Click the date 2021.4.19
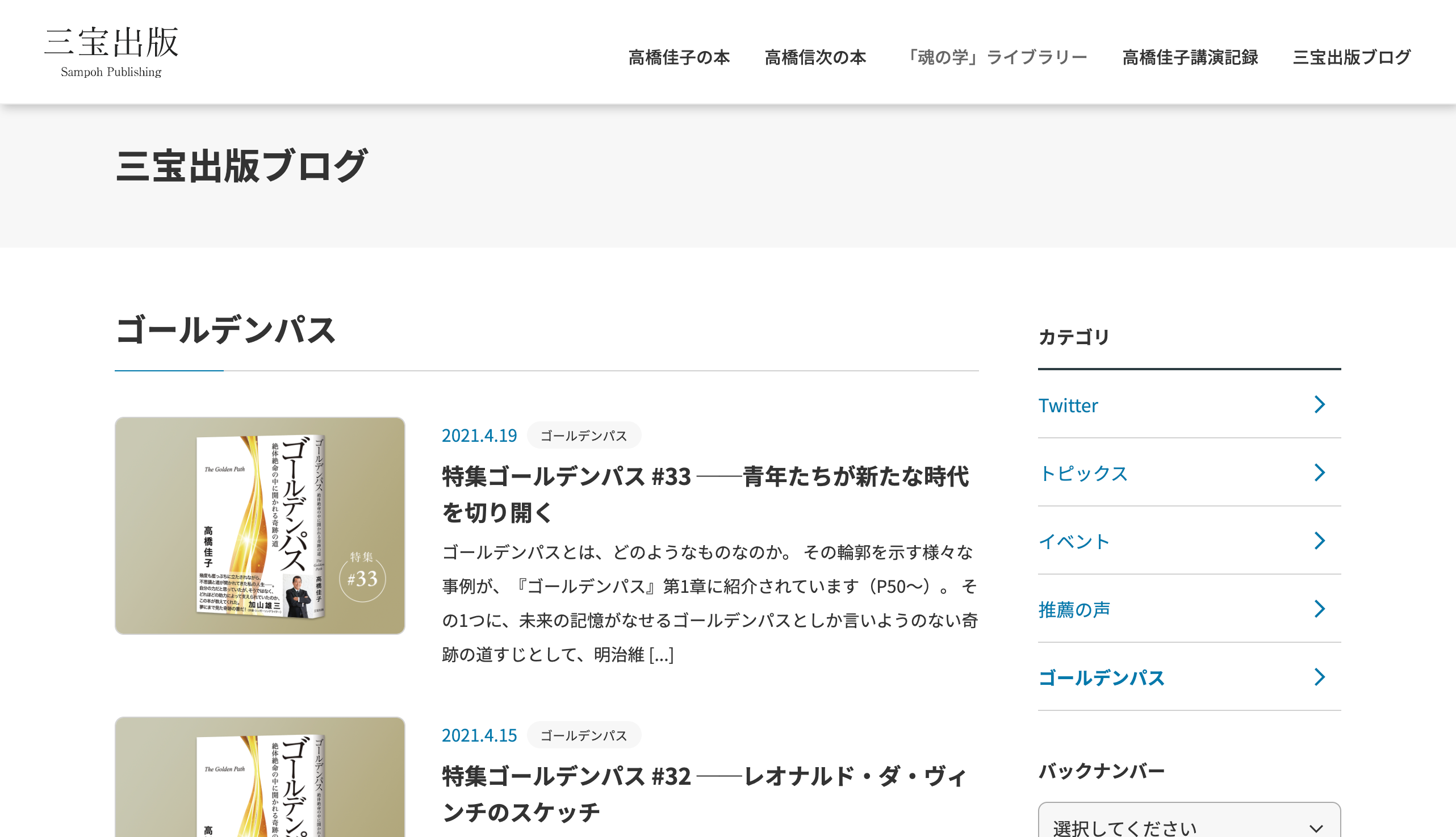Image resolution: width=1456 pixels, height=837 pixels. pyautogui.click(x=479, y=436)
